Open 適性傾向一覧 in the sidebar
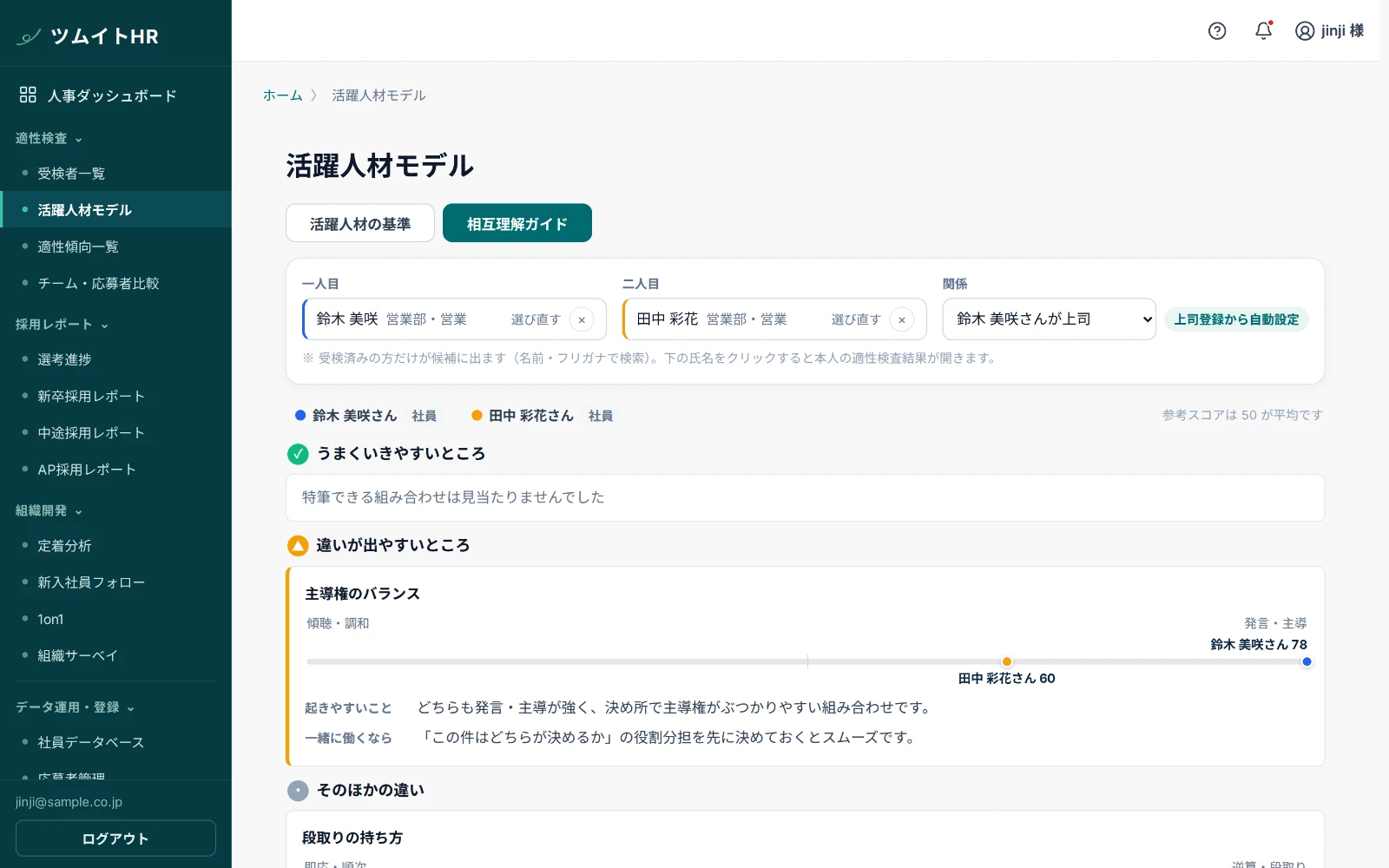Image resolution: width=1389 pixels, height=868 pixels. pyautogui.click(x=115, y=247)
